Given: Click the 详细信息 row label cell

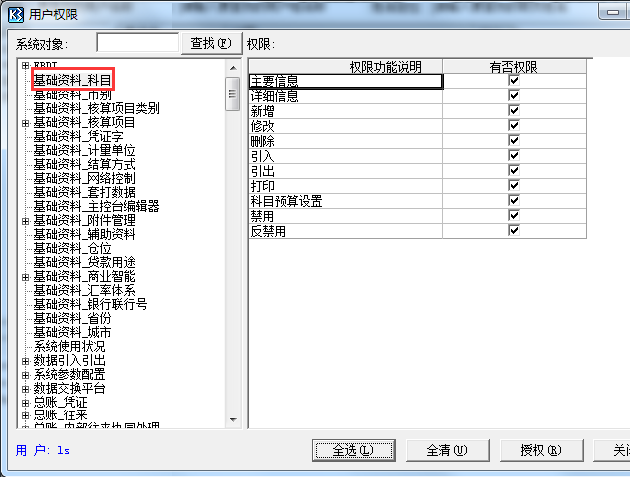Looking at the screenshot, I should 346,96.
